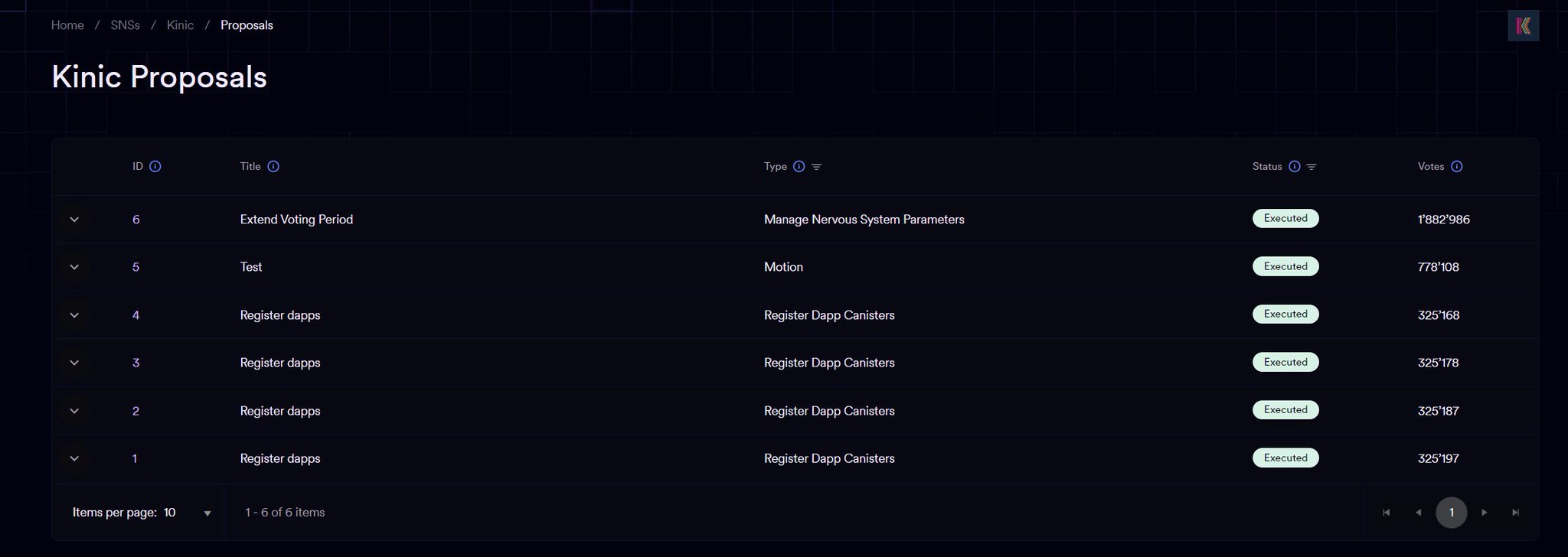1568x557 pixels.
Task: Show info for the Votes column
Action: pyautogui.click(x=1457, y=167)
